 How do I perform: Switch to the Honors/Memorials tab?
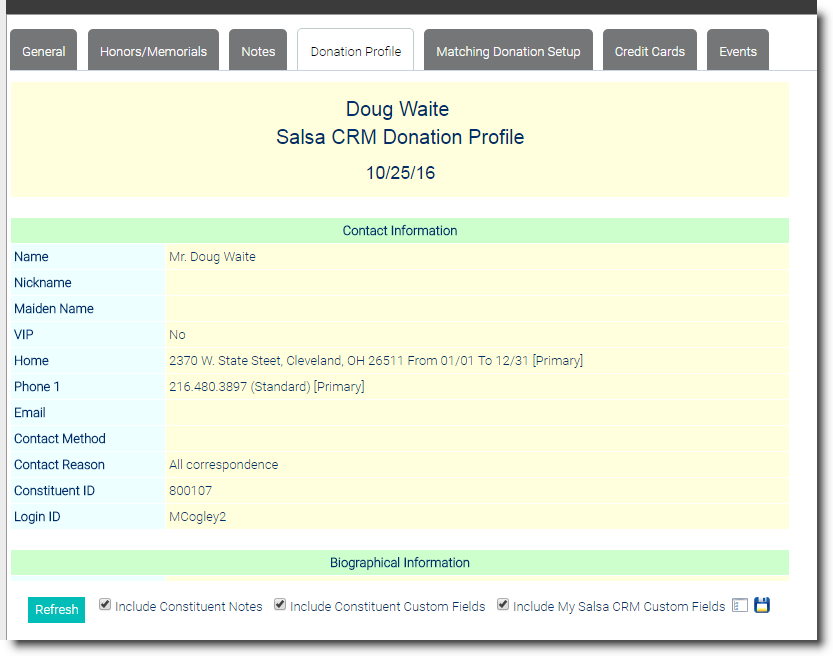[x=154, y=51]
